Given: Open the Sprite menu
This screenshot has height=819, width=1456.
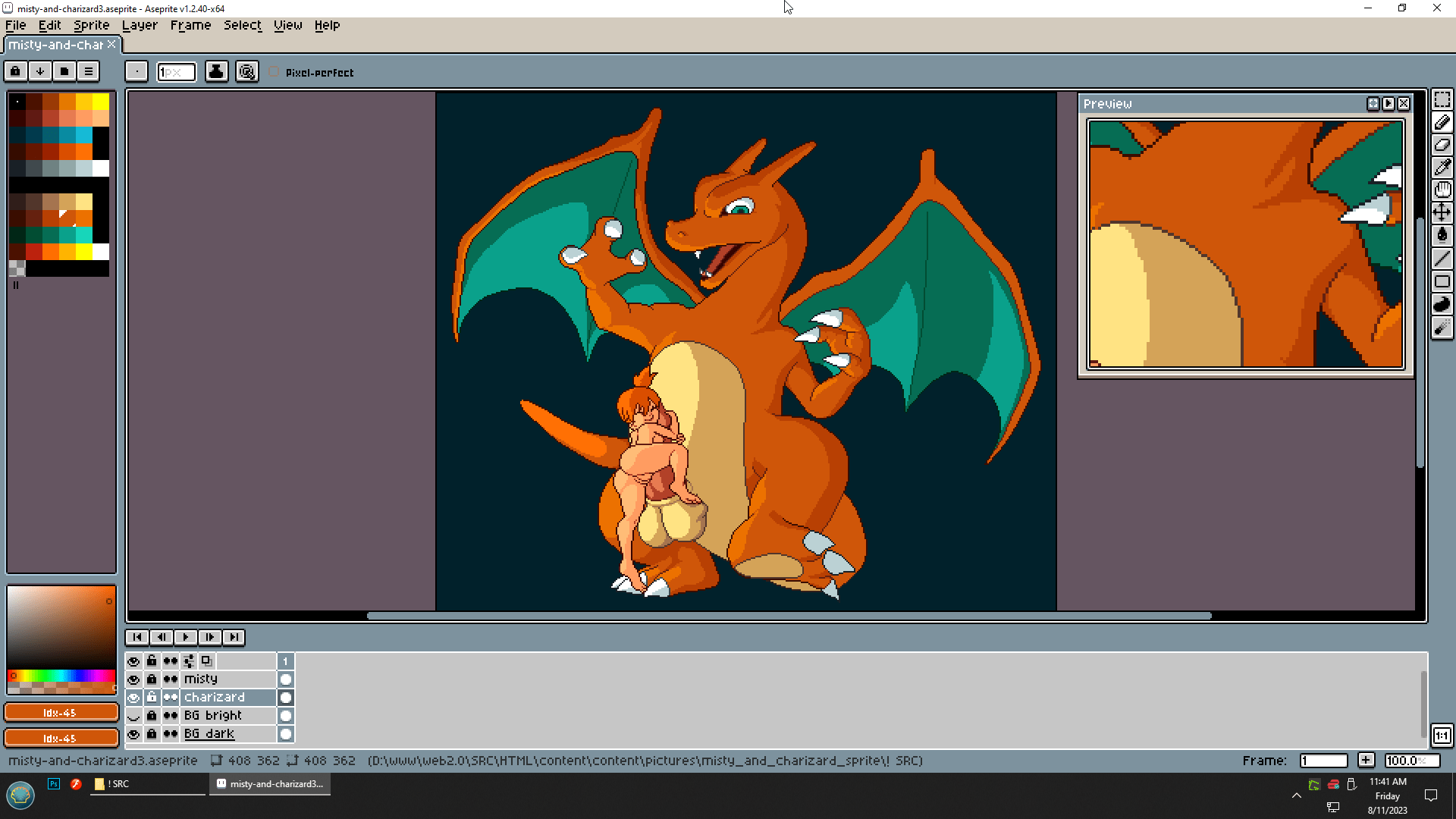Looking at the screenshot, I should tap(91, 25).
